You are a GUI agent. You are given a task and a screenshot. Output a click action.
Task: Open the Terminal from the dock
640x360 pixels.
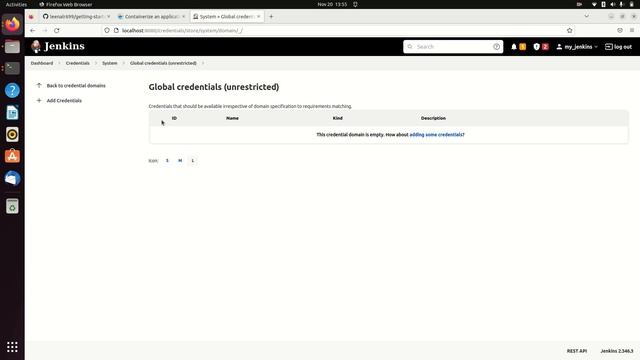(12, 68)
